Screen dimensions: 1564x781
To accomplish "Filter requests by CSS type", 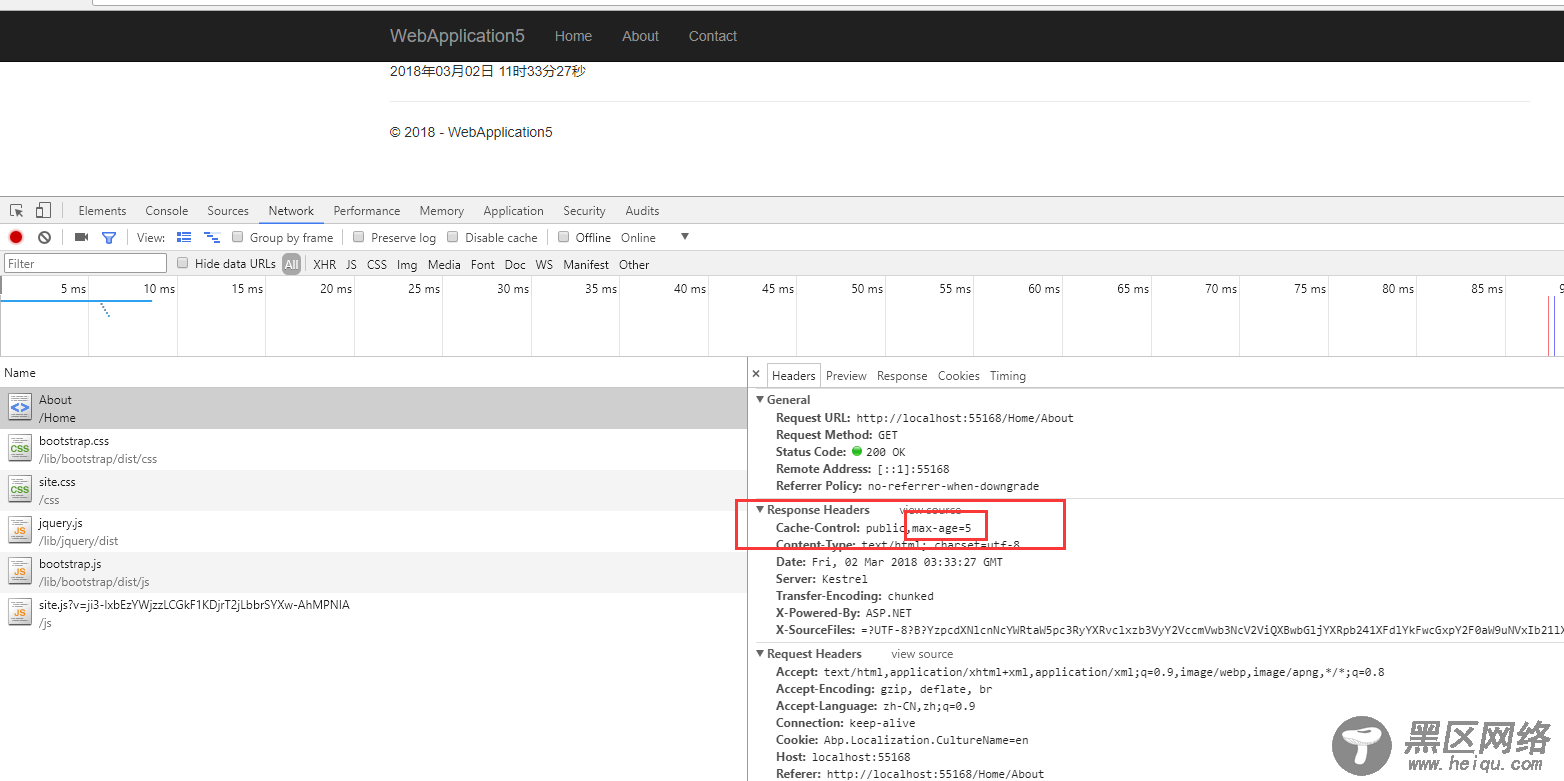I will (377, 265).
